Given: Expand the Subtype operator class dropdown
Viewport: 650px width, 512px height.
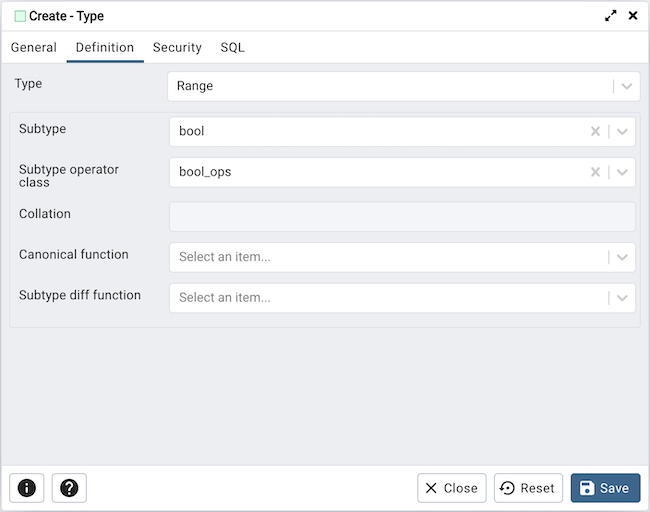Looking at the screenshot, I should 622,172.
